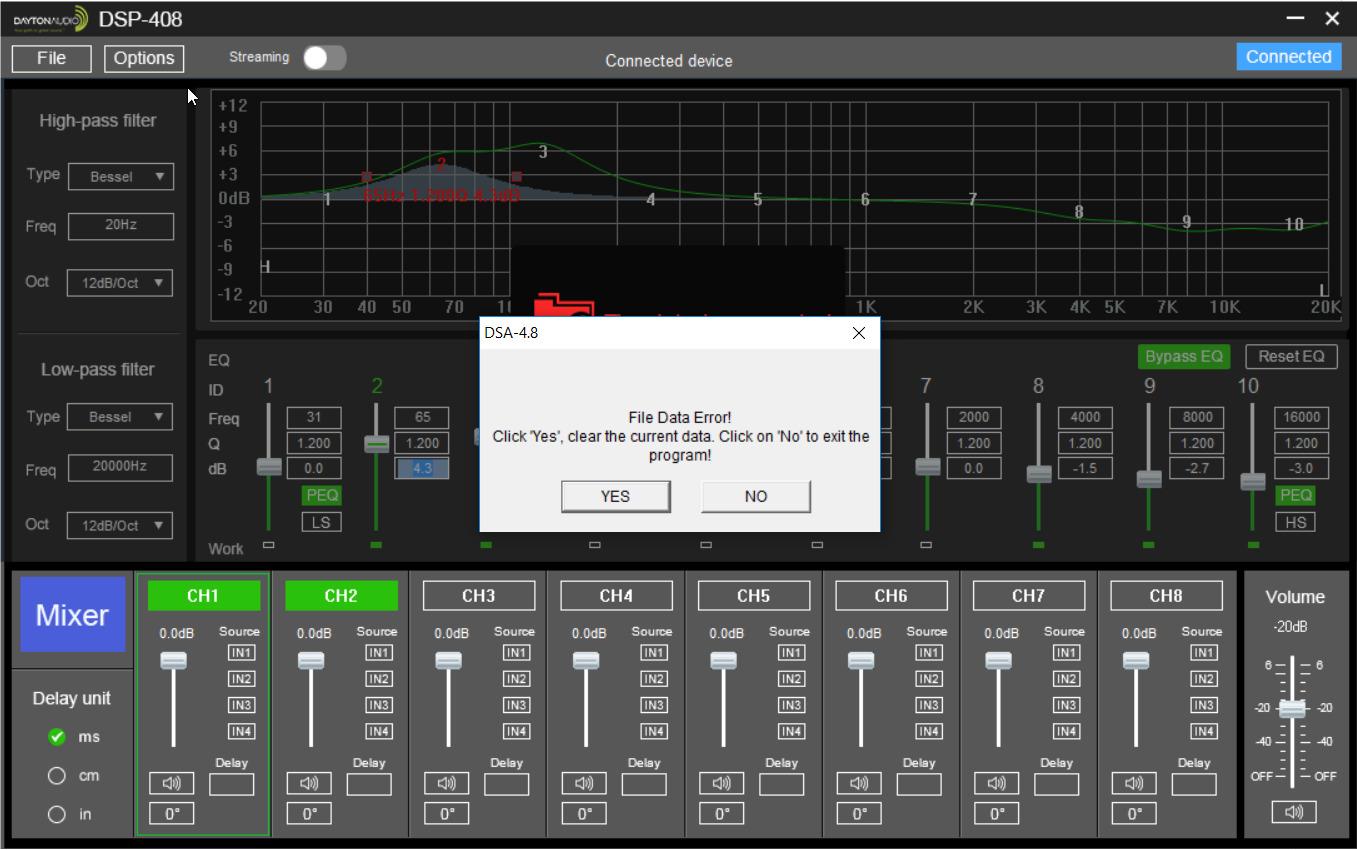Open Low-pass filter Type dropdown
The image size is (1357, 850).
[x=120, y=417]
